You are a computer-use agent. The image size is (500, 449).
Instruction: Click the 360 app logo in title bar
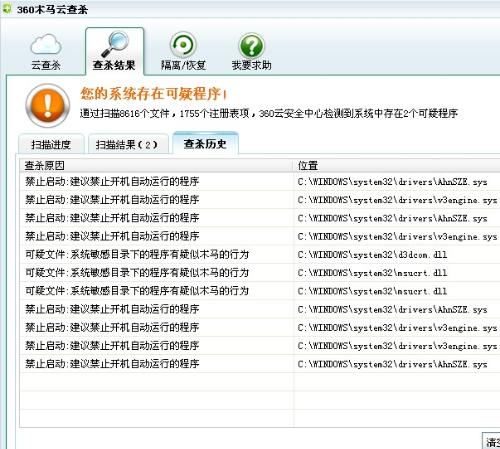click(7, 9)
